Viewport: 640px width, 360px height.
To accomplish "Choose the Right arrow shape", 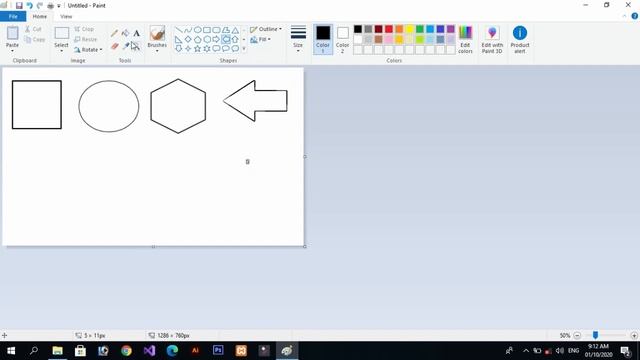I will pos(216,39).
